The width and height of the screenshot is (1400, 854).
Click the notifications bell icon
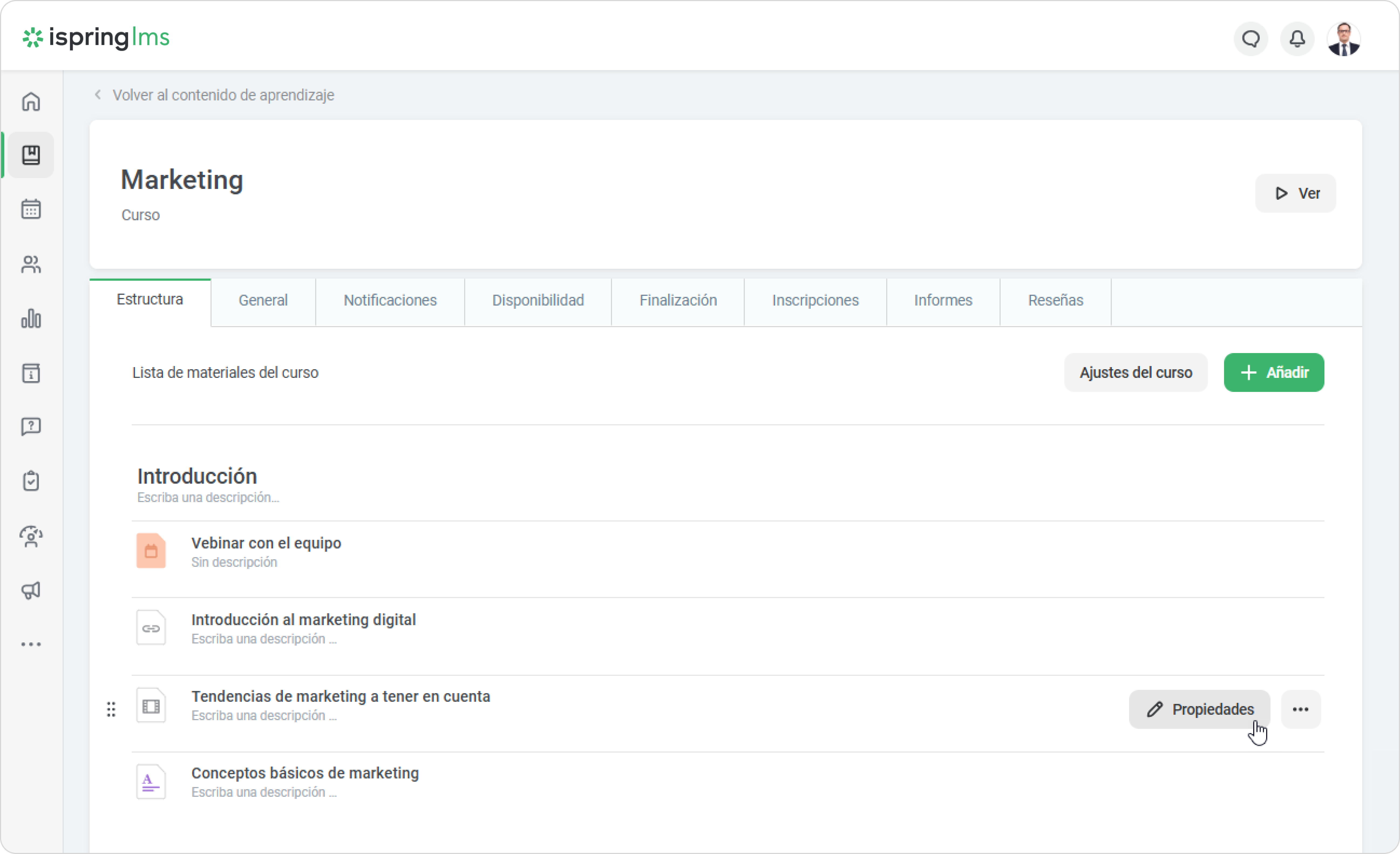tap(1297, 39)
